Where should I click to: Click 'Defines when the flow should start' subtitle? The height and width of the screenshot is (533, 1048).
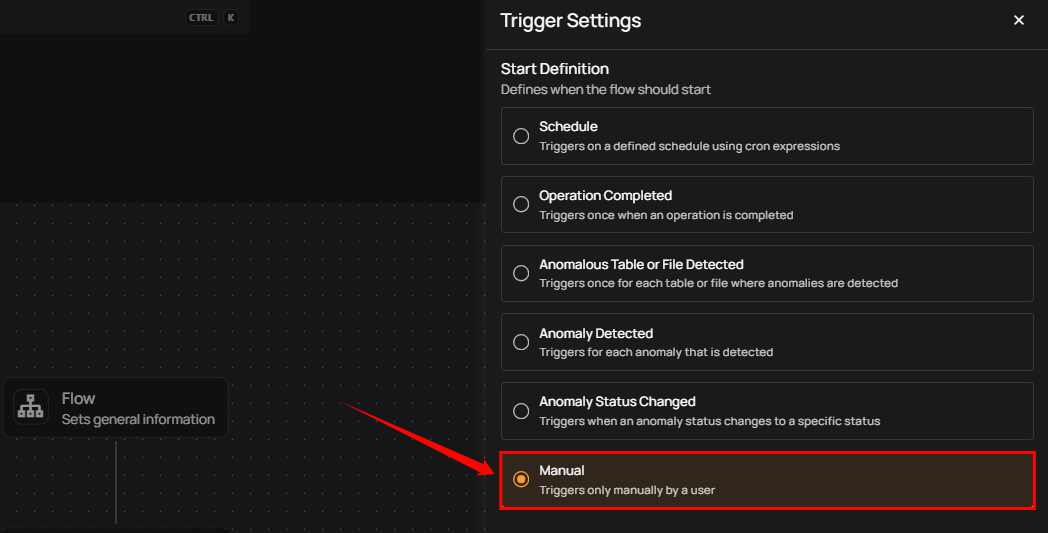coord(606,89)
